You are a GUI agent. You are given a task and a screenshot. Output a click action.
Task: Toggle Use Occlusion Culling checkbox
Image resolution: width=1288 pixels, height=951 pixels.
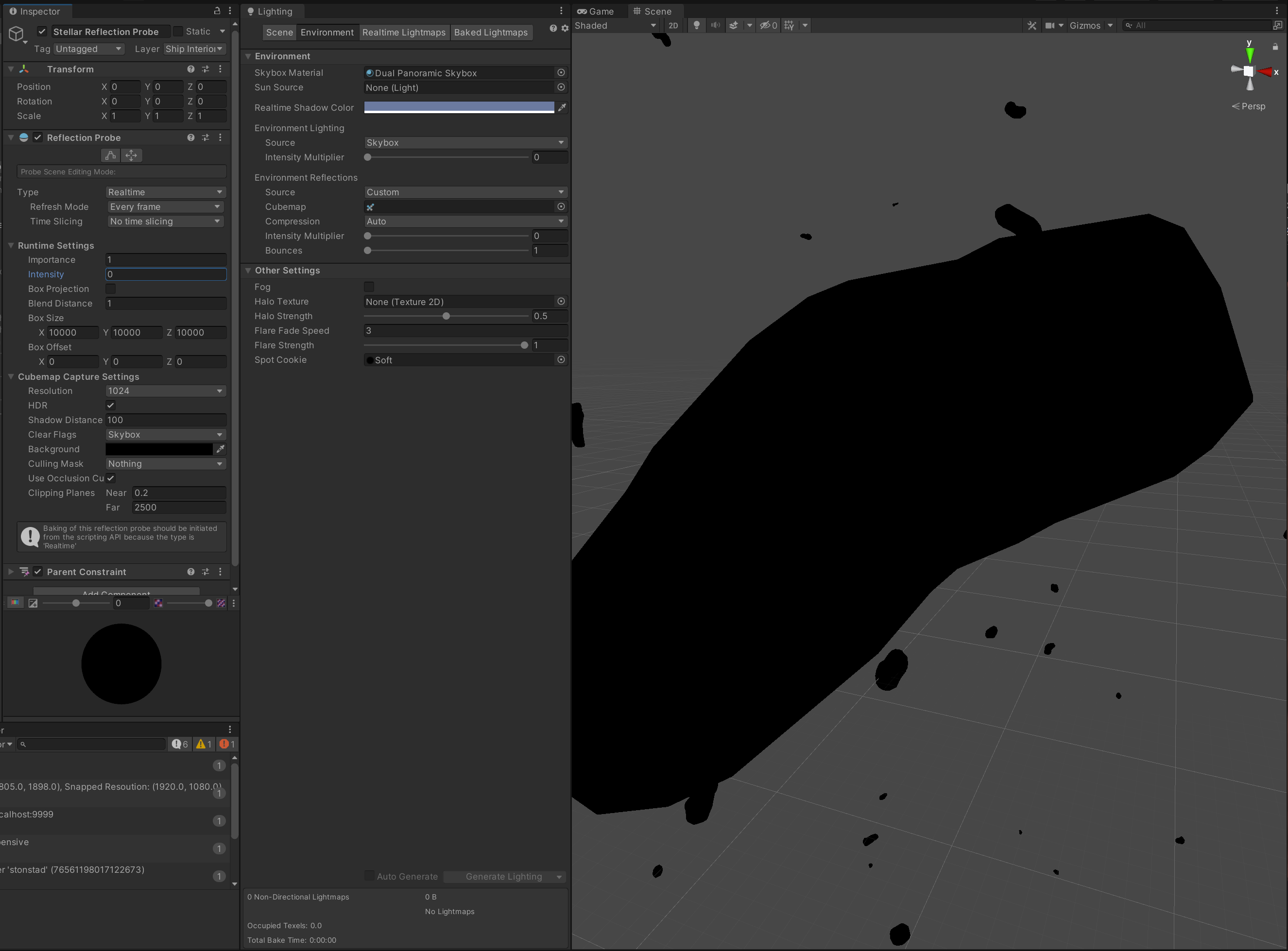coord(111,478)
